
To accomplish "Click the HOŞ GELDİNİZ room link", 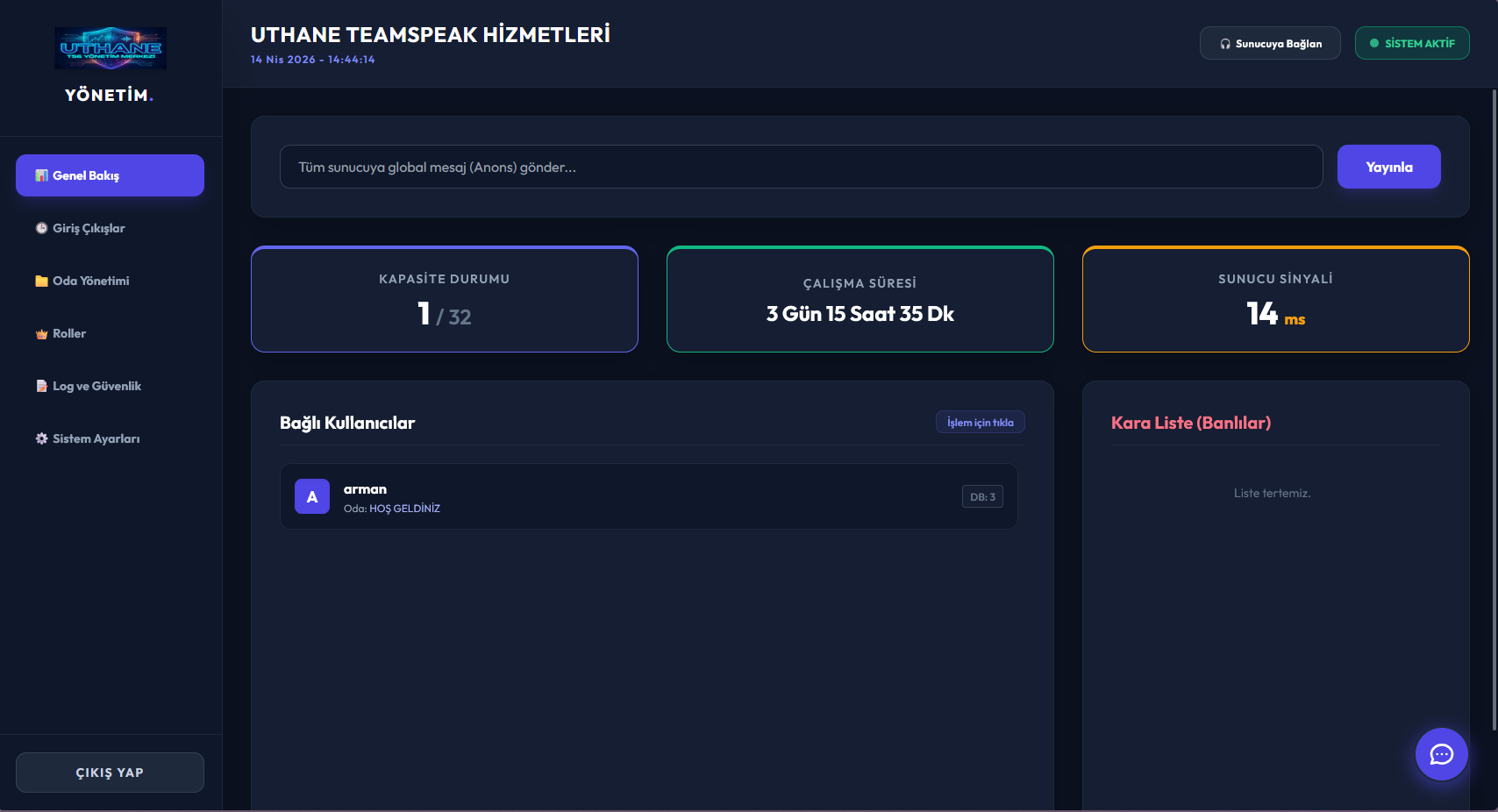I will pos(404,509).
